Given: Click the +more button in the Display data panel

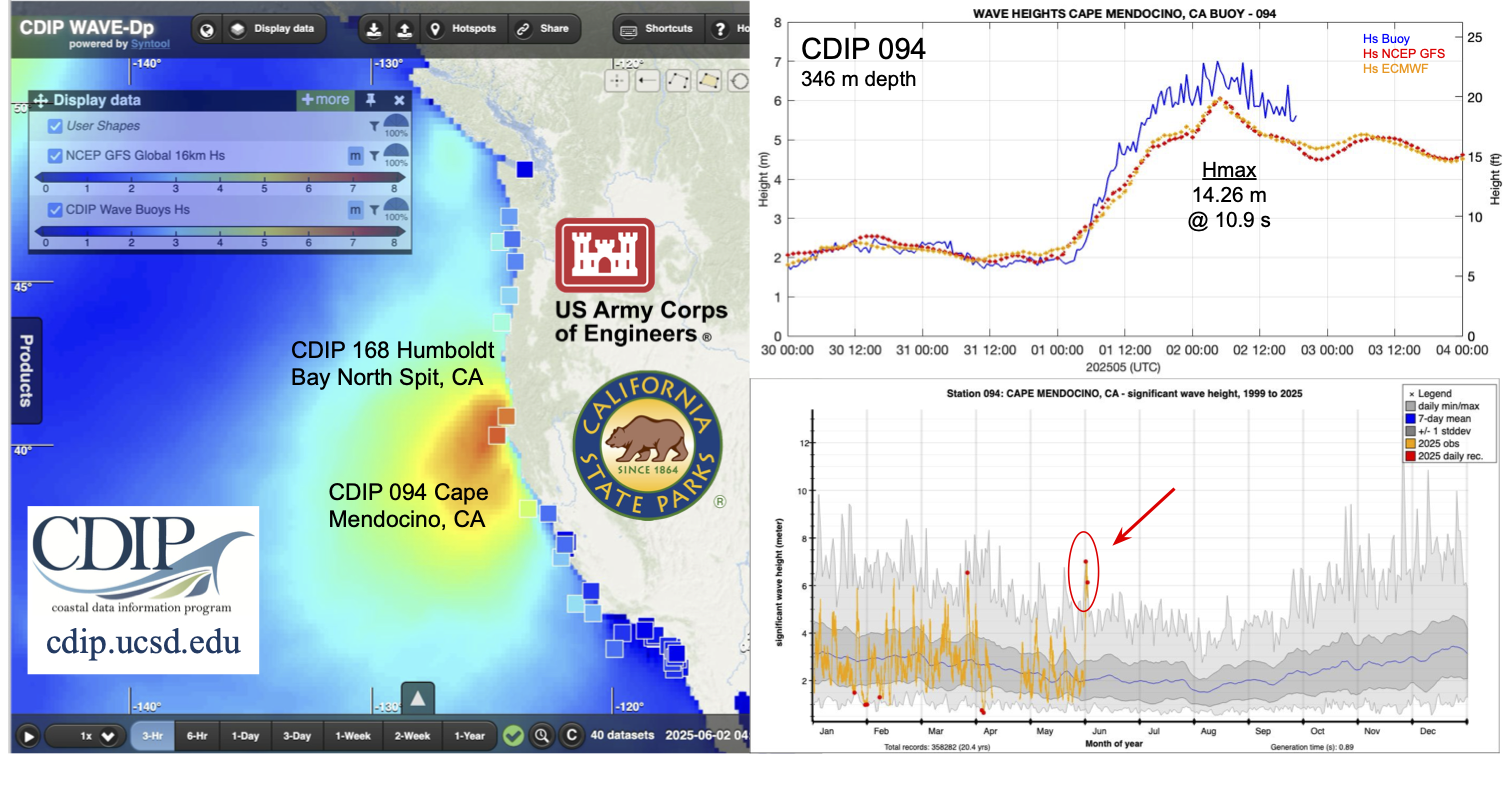Looking at the screenshot, I should point(325,100).
